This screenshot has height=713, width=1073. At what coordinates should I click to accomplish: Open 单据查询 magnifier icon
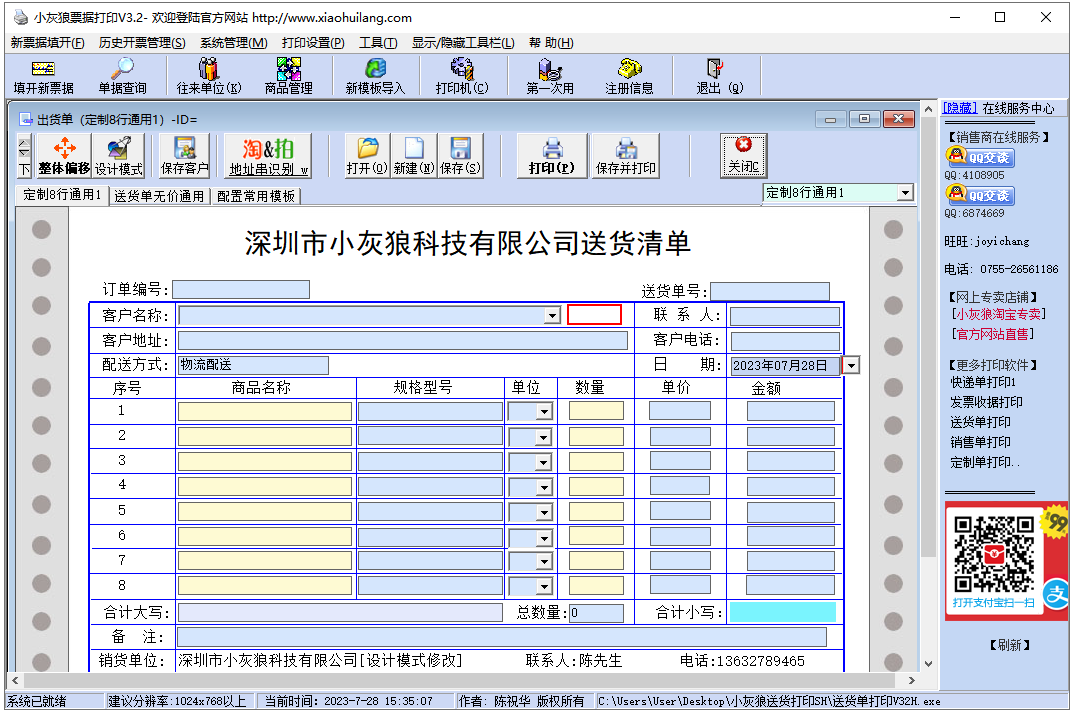122,76
